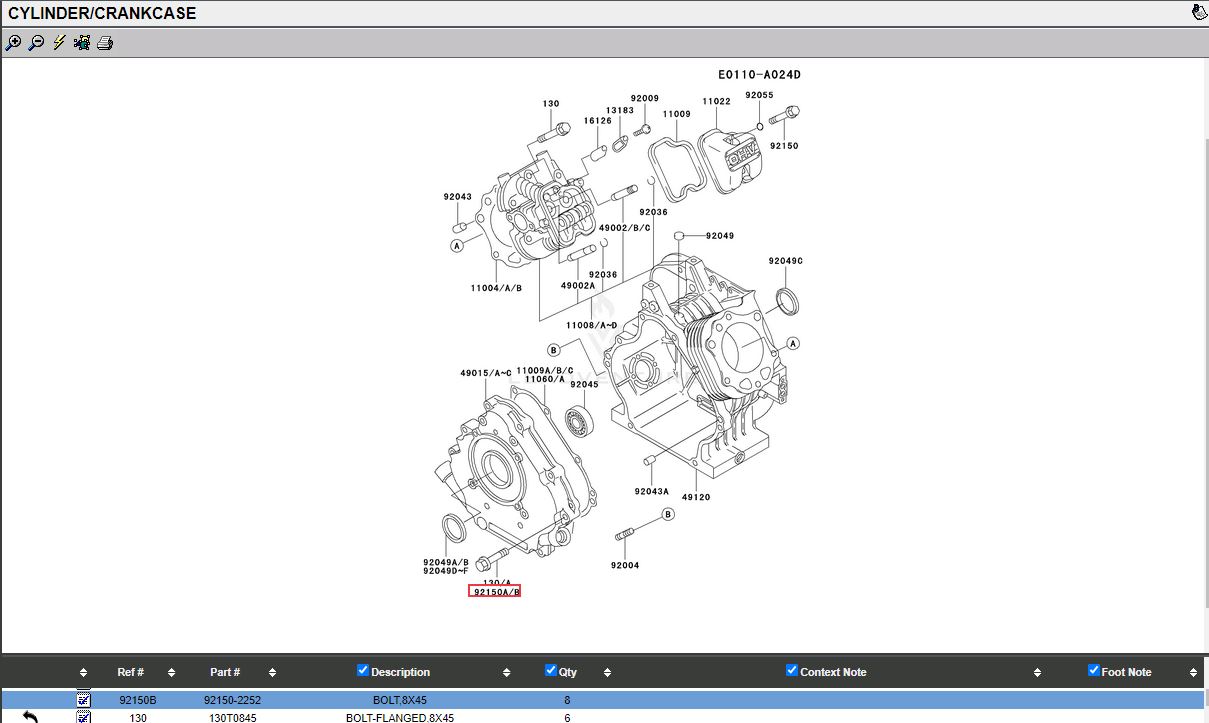
Task: Click the zoom in magnifier icon
Action: click(x=13, y=43)
